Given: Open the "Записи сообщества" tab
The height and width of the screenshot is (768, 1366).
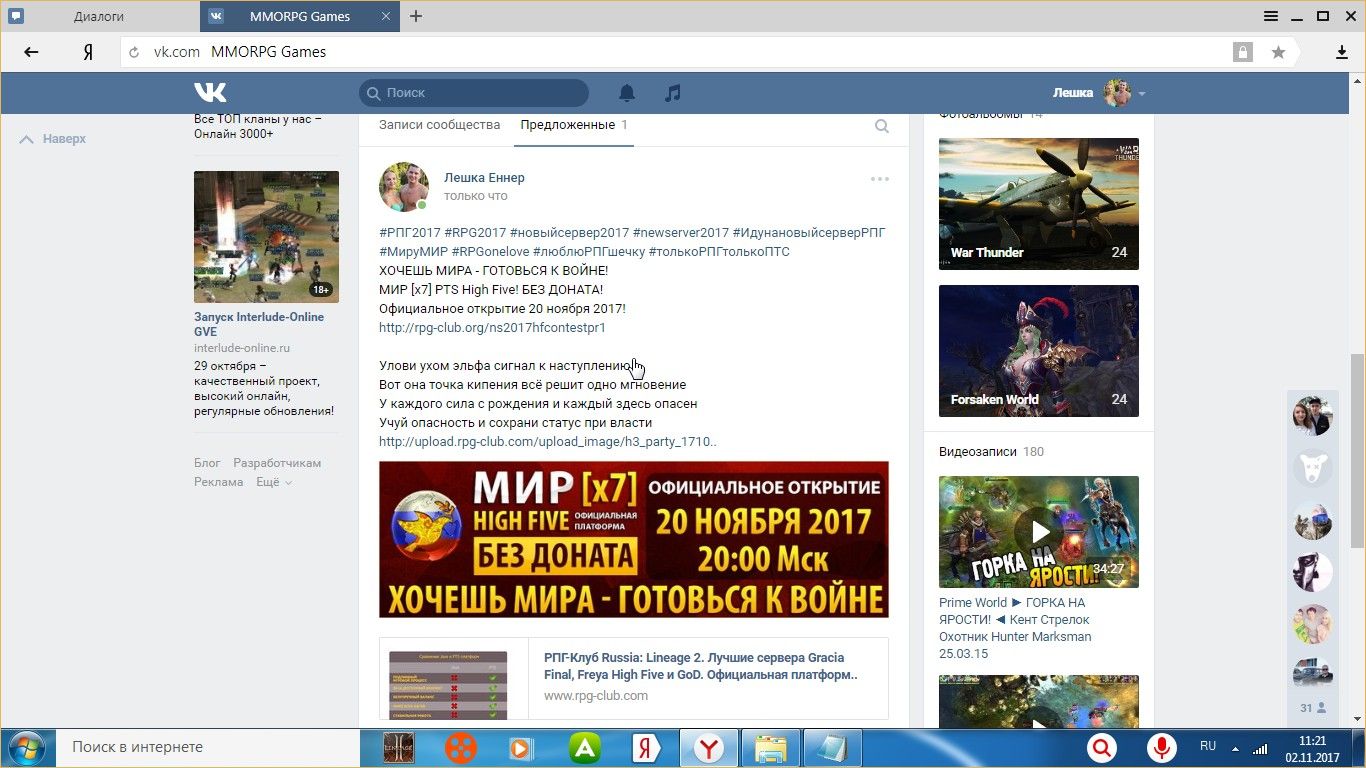Looking at the screenshot, I should point(439,125).
